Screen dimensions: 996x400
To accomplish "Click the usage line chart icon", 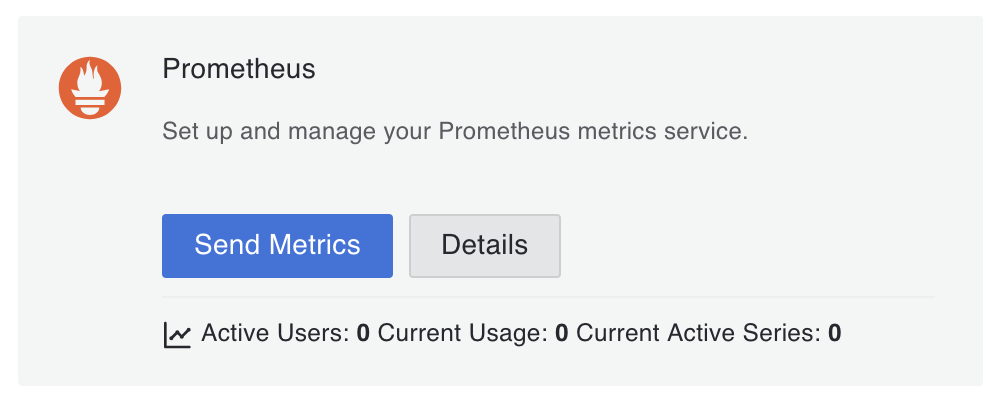I will 177,335.
